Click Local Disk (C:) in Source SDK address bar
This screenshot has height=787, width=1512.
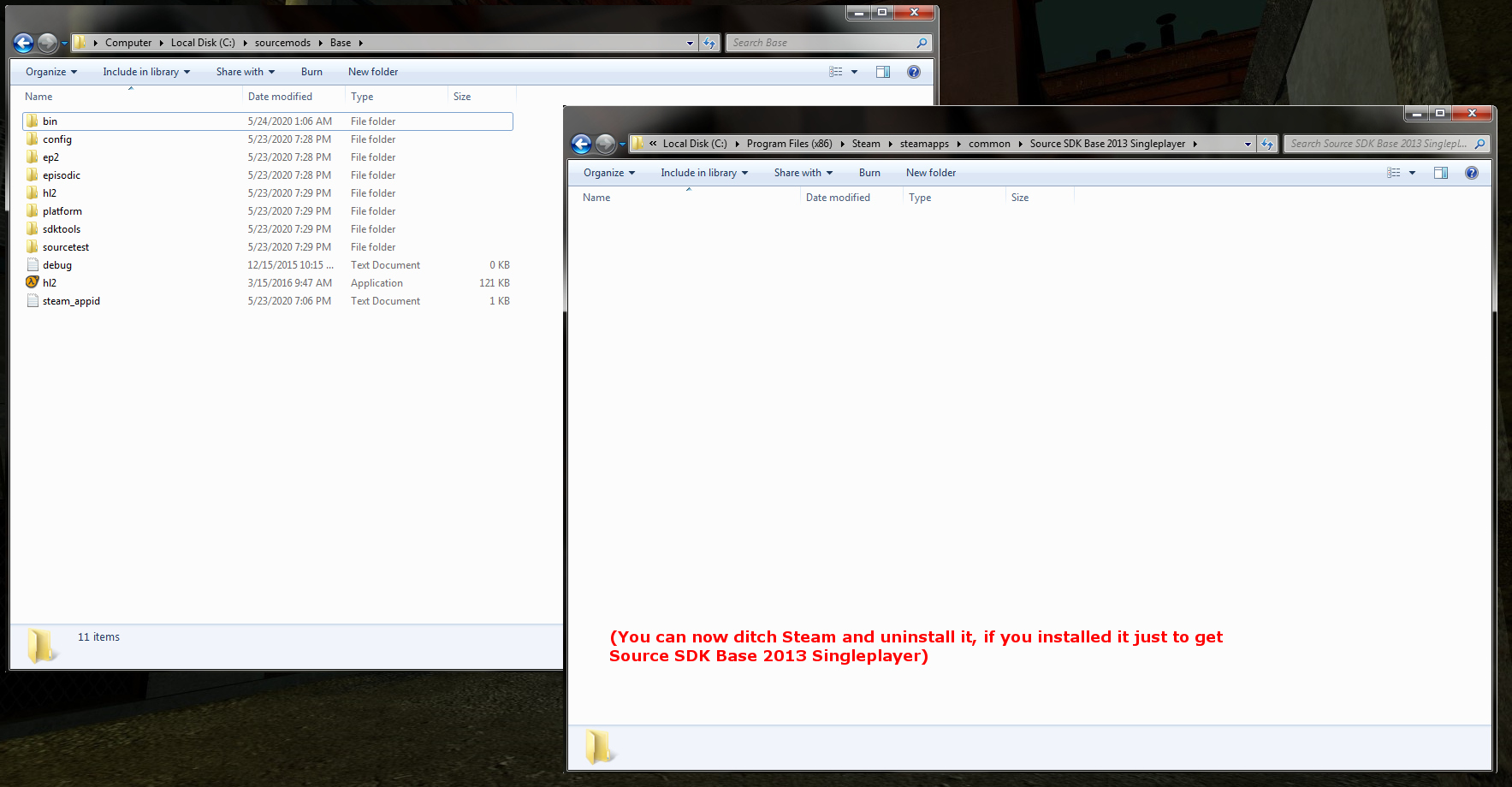tap(695, 144)
